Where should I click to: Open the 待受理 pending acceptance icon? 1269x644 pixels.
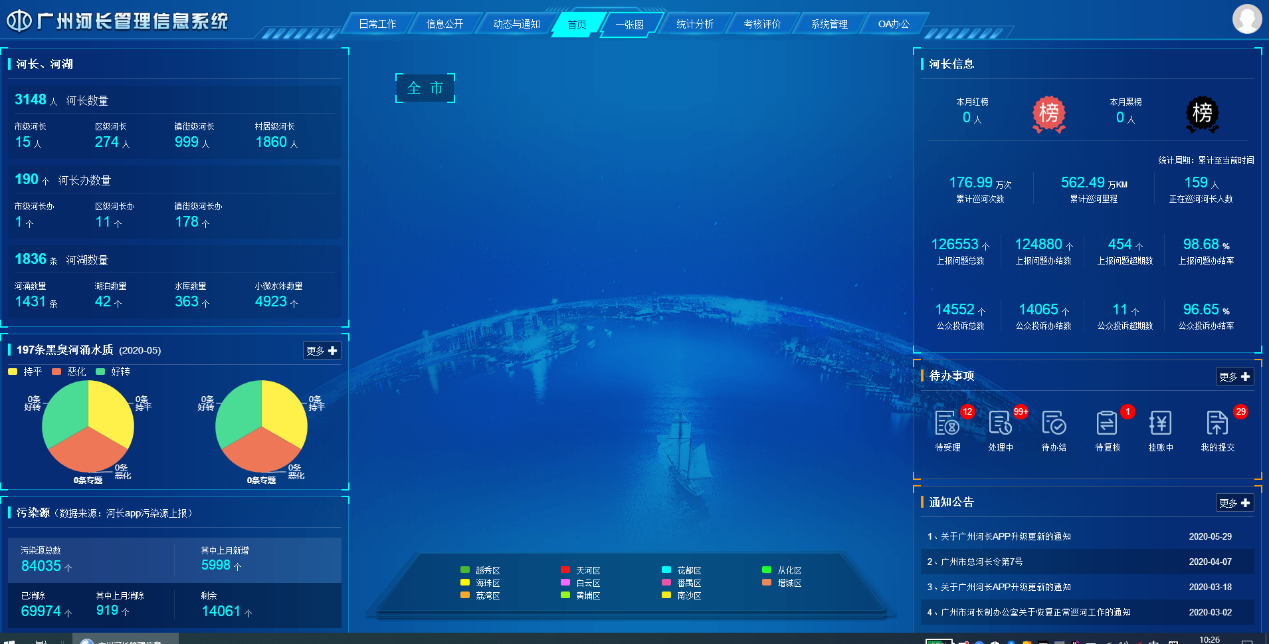pos(947,424)
